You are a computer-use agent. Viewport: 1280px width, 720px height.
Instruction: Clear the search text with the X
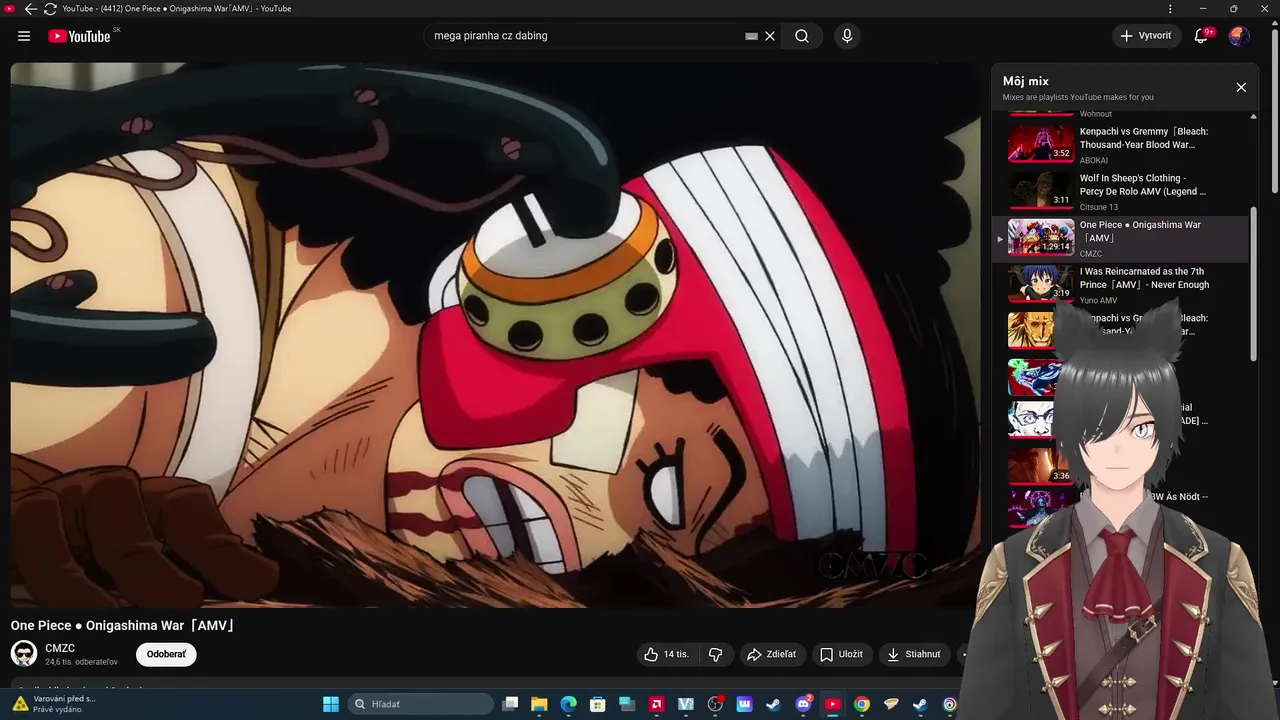point(770,36)
